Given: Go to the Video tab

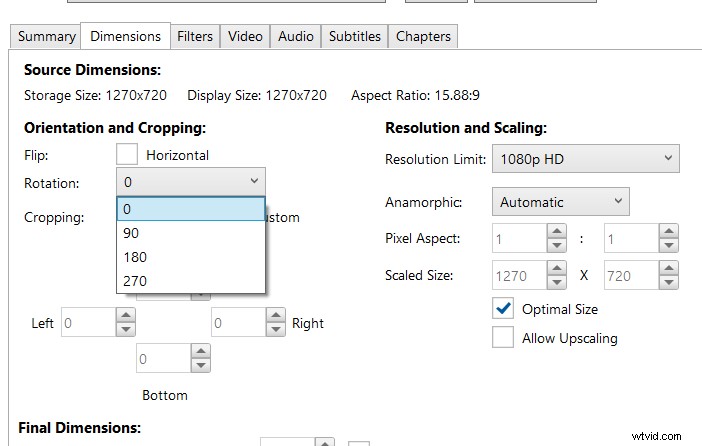Looking at the screenshot, I should coord(245,36).
